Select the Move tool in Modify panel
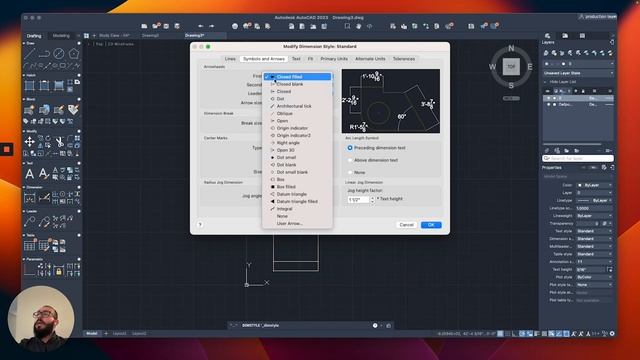This screenshot has height=360, width=640. point(29,142)
